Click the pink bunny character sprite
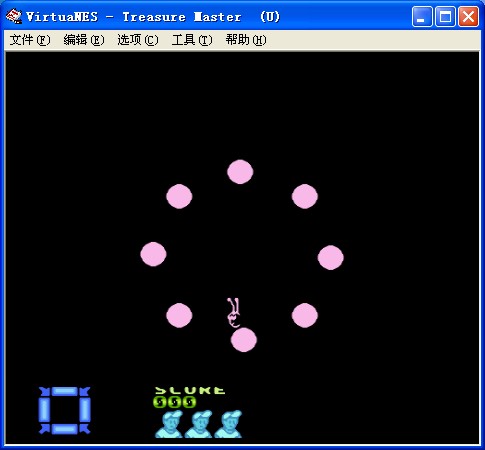This screenshot has height=450, width=485. (x=234, y=312)
